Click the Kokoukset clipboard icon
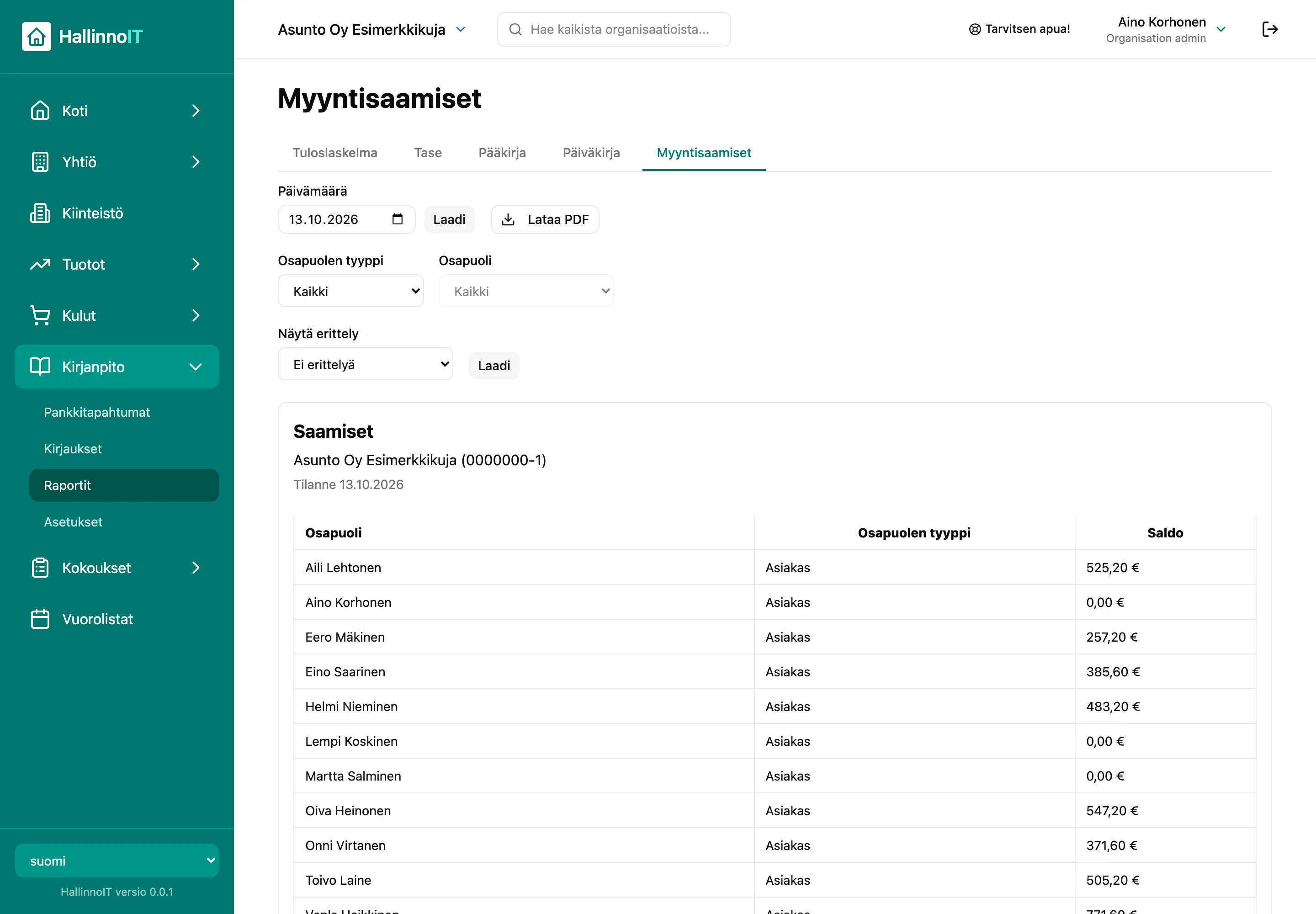This screenshot has height=914, width=1316. pyautogui.click(x=40, y=568)
